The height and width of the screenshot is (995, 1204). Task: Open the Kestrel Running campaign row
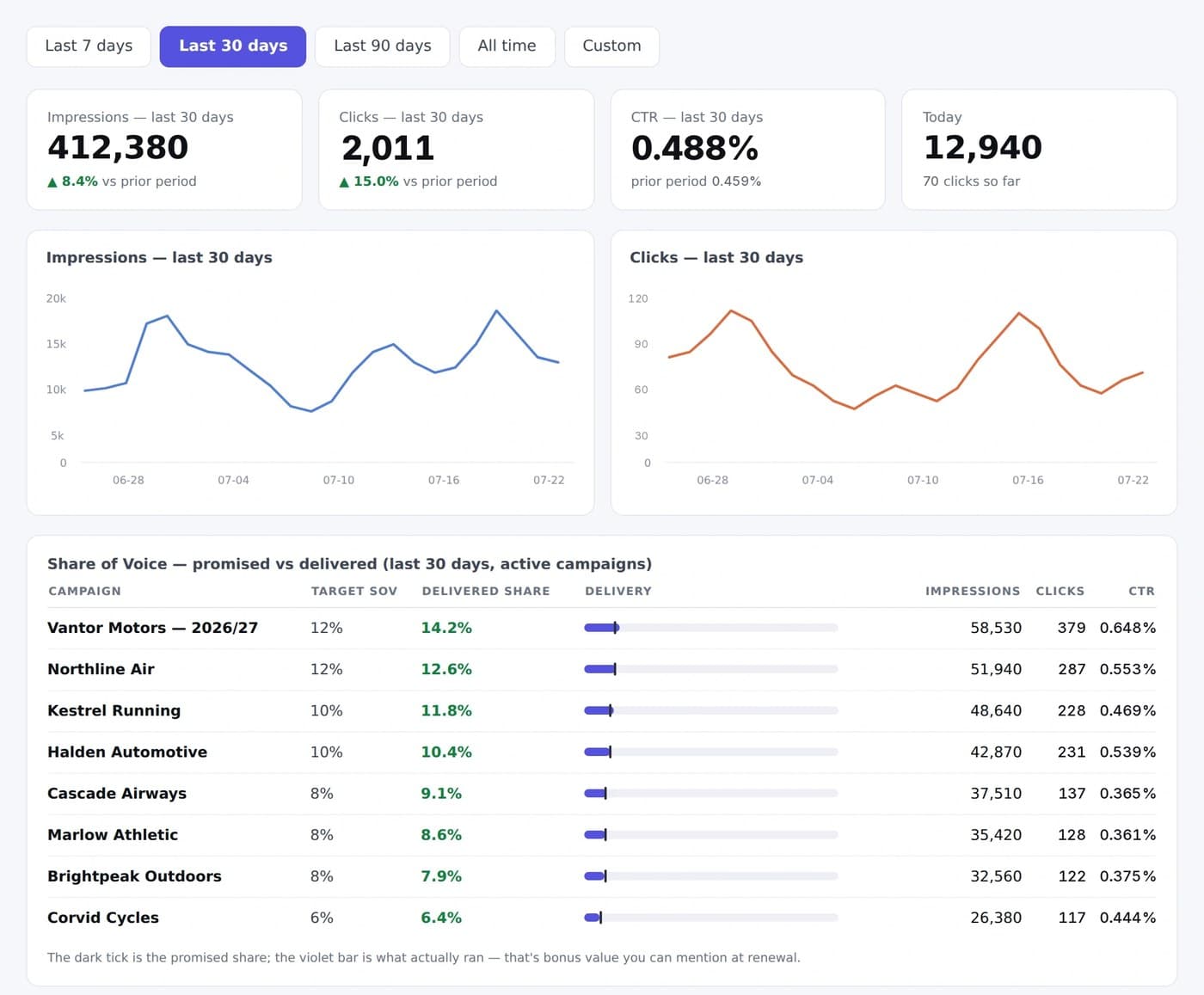[601, 710]
